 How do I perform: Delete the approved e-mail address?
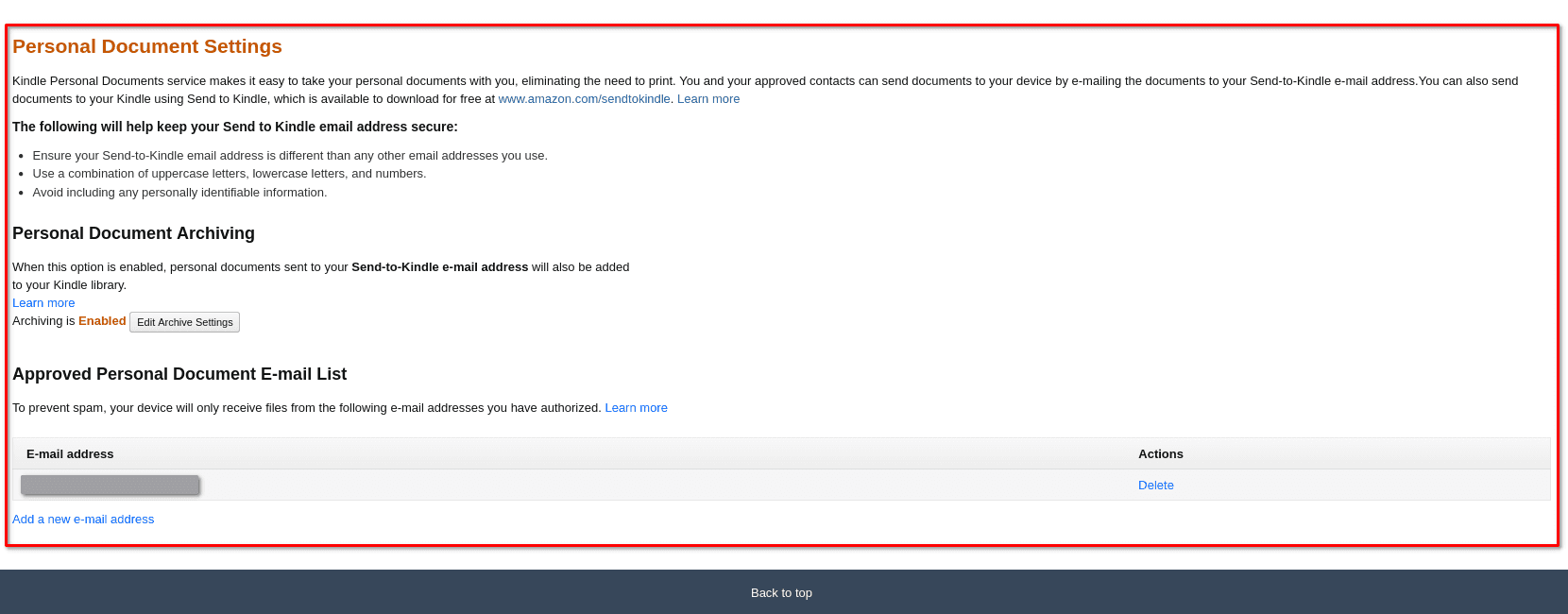click(x=1156, y=486)
